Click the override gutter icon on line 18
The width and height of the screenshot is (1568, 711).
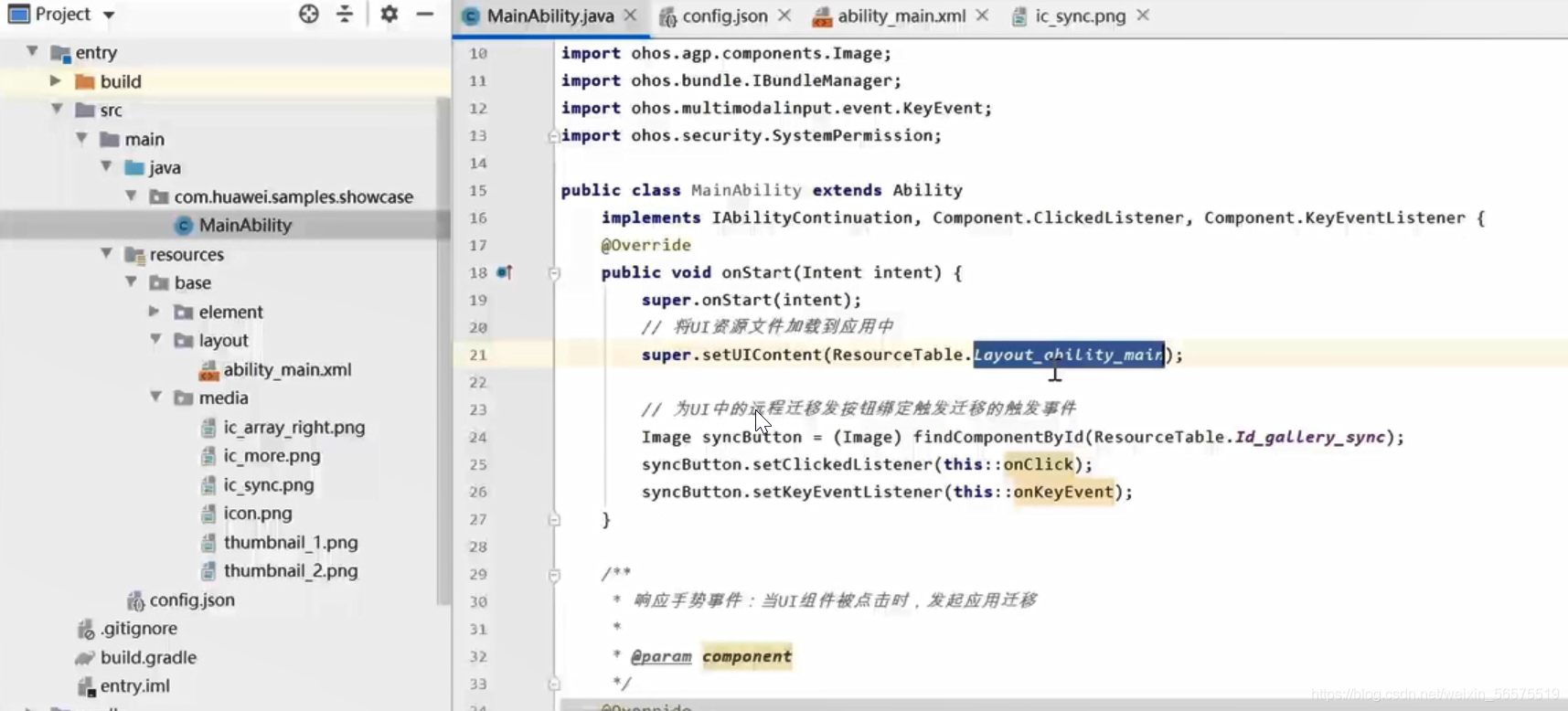tap(505, 272)
